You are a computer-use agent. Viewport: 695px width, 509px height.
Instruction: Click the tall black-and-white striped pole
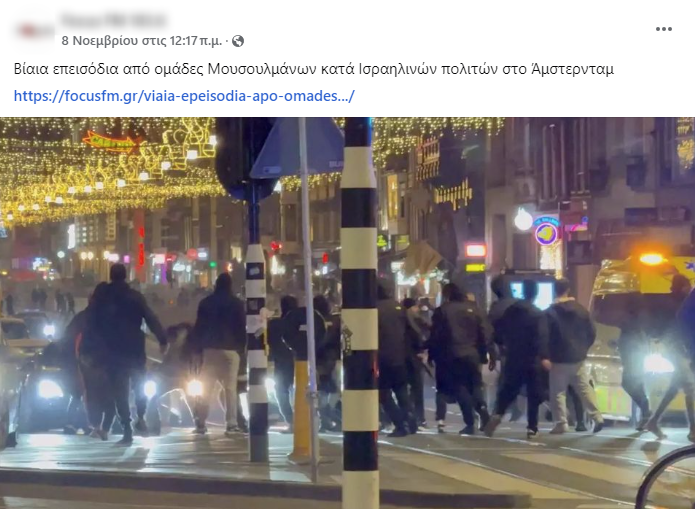[x=360, y=313]
